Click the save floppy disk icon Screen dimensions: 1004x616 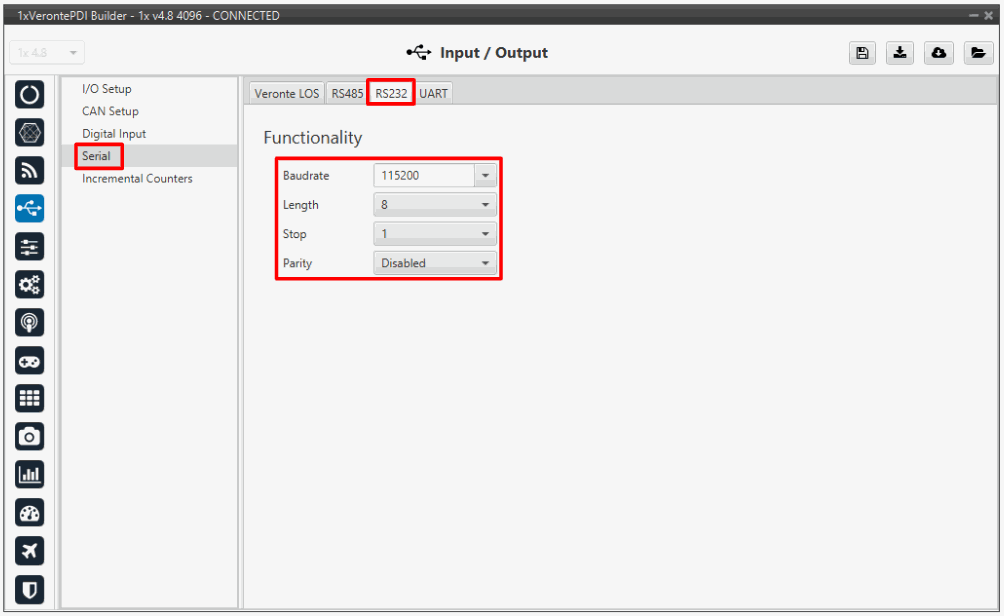point(861,53)
